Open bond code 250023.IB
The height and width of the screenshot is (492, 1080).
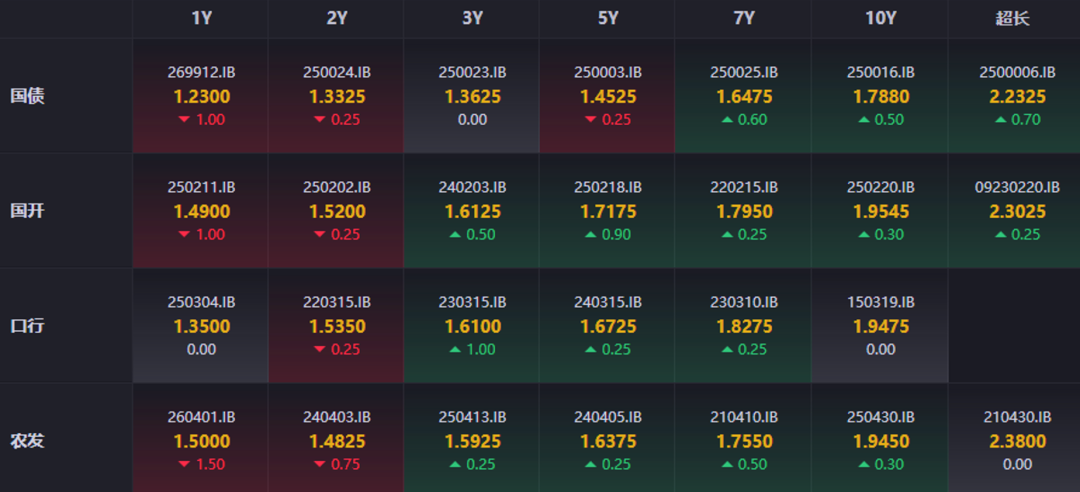(472, 72)
